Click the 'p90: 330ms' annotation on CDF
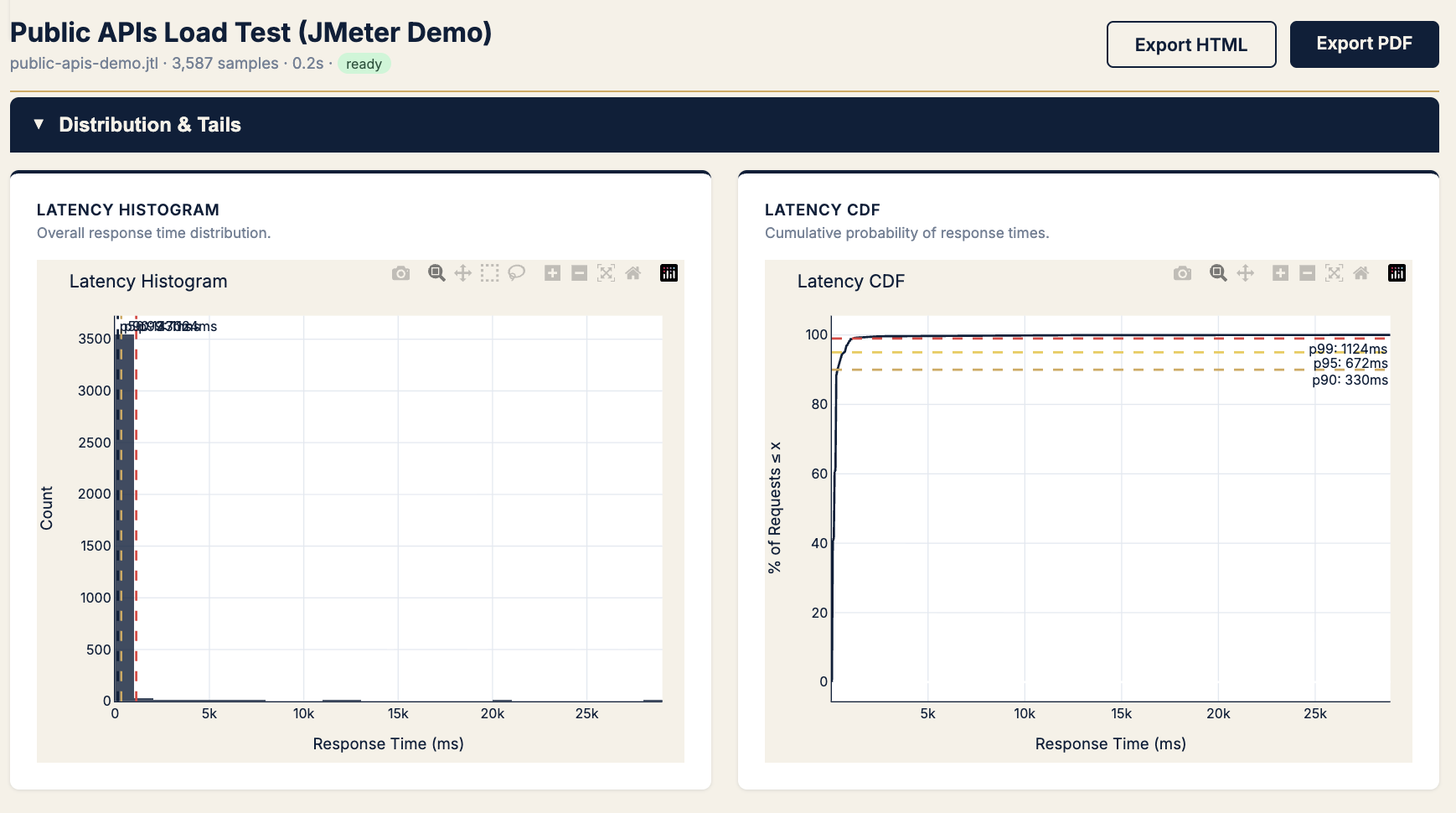This screenshot has width=1456, height=813. [1350, 380]
